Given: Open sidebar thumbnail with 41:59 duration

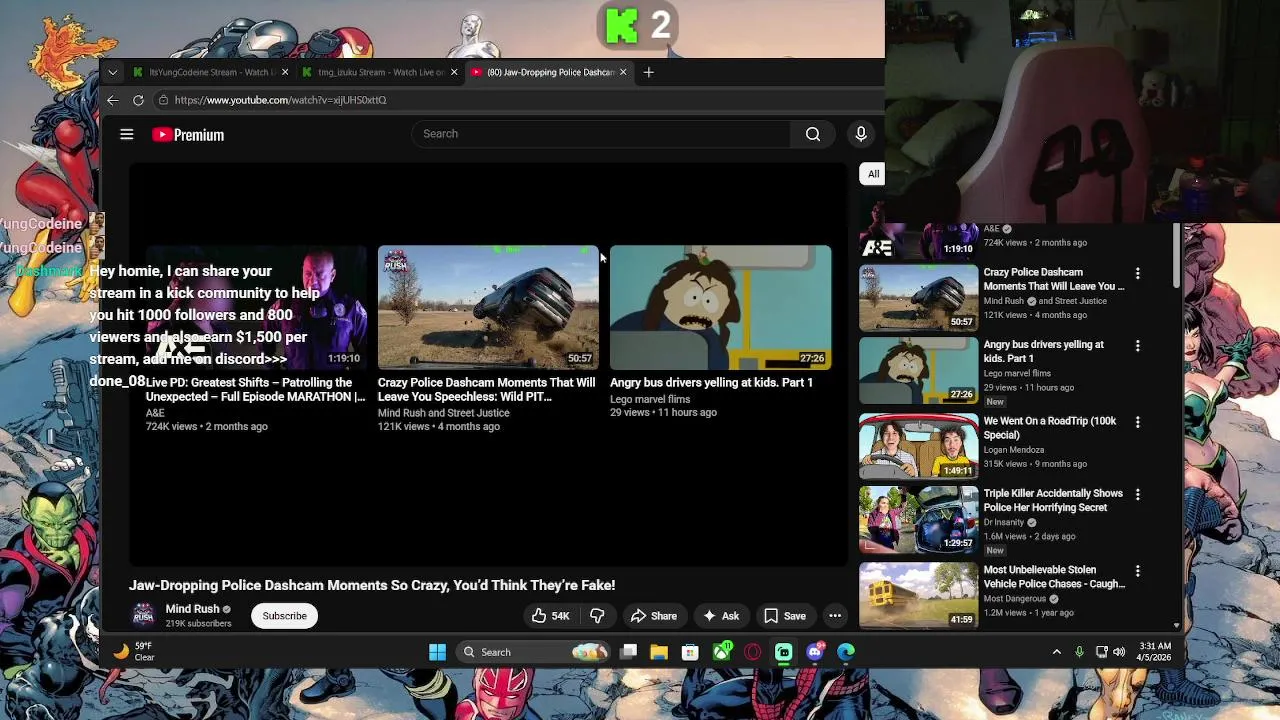Looking at the screenshot, I should coord(919,594).
